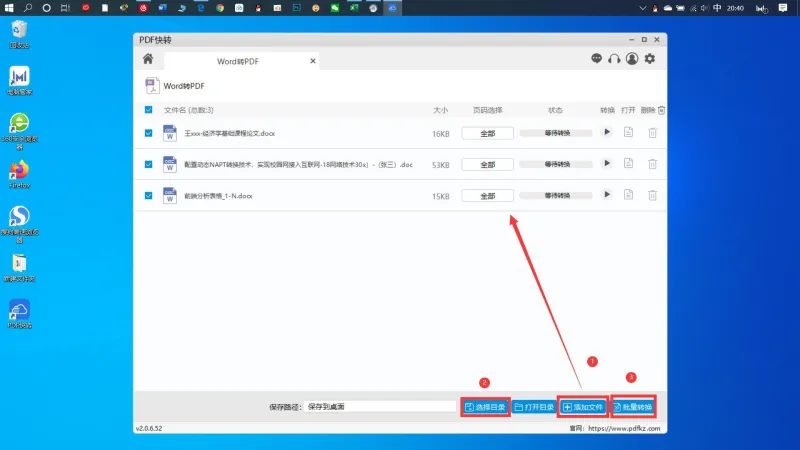This screenshot has height=450, width=800.
Task: Delete the 53KB NAPT doc from list
Action: [x=653, y=164]
